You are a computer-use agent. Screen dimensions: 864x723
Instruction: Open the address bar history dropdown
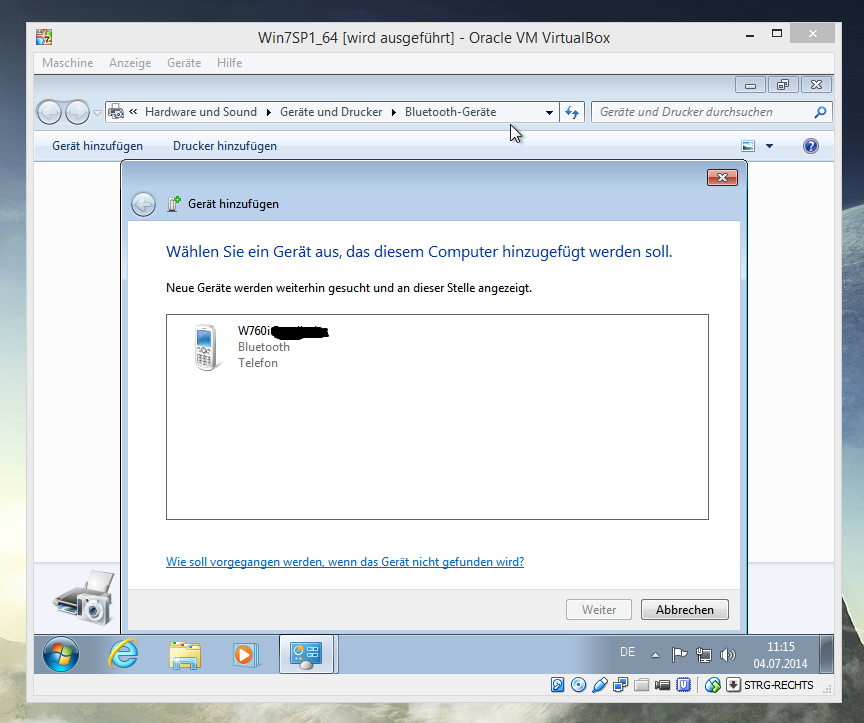tap(549, 112)
